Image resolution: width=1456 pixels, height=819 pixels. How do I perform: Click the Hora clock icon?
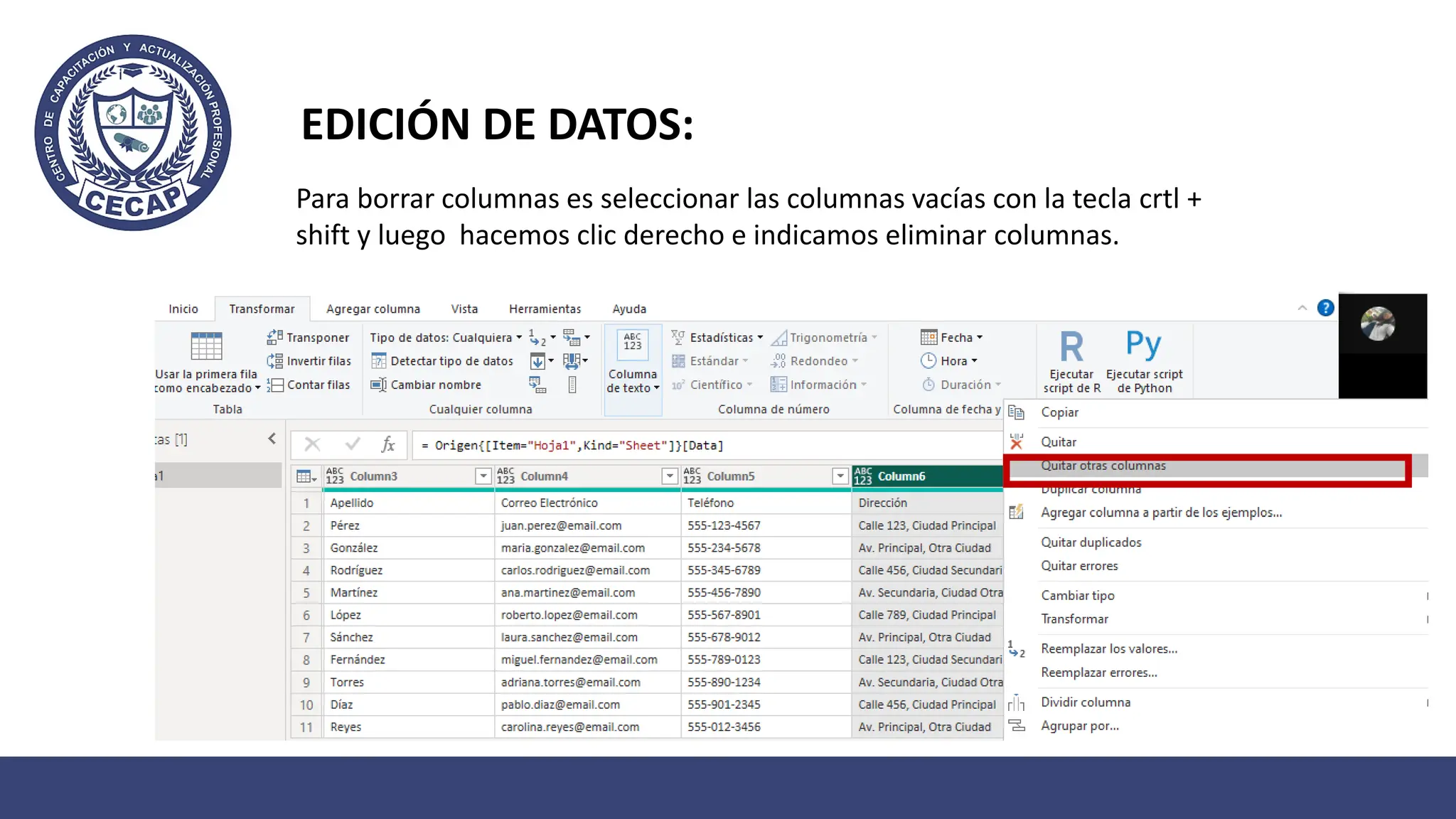[928, 361]
